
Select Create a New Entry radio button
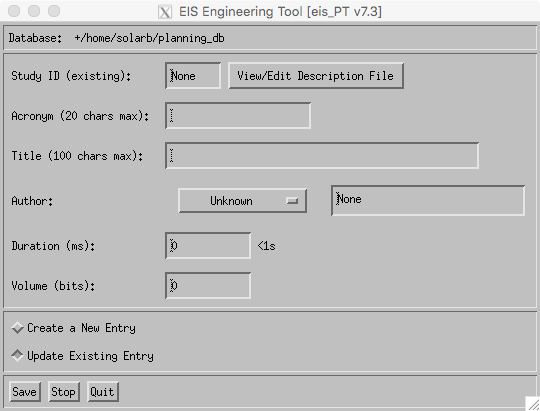(17, 328)
